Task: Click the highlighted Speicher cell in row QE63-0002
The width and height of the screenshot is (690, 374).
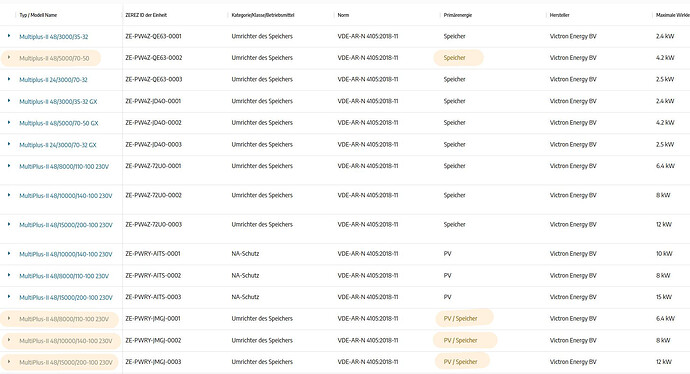Action: coord(455,58)
